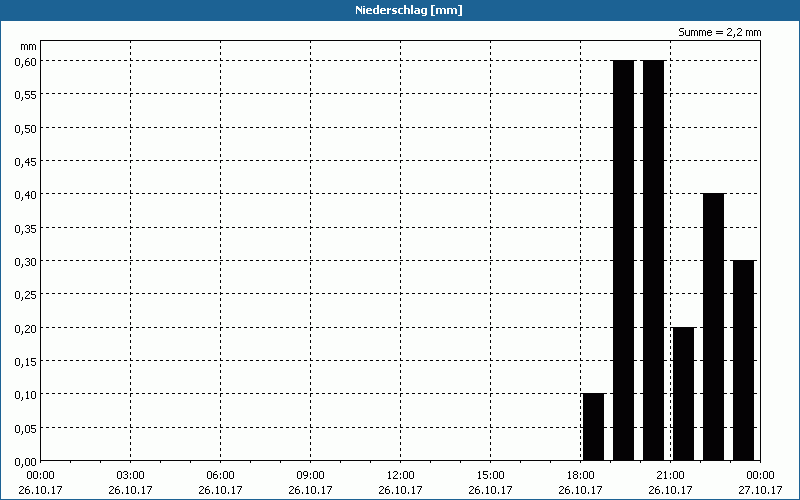
Task: Click the 06:00 time axis label
Action: tap(220, 475)
